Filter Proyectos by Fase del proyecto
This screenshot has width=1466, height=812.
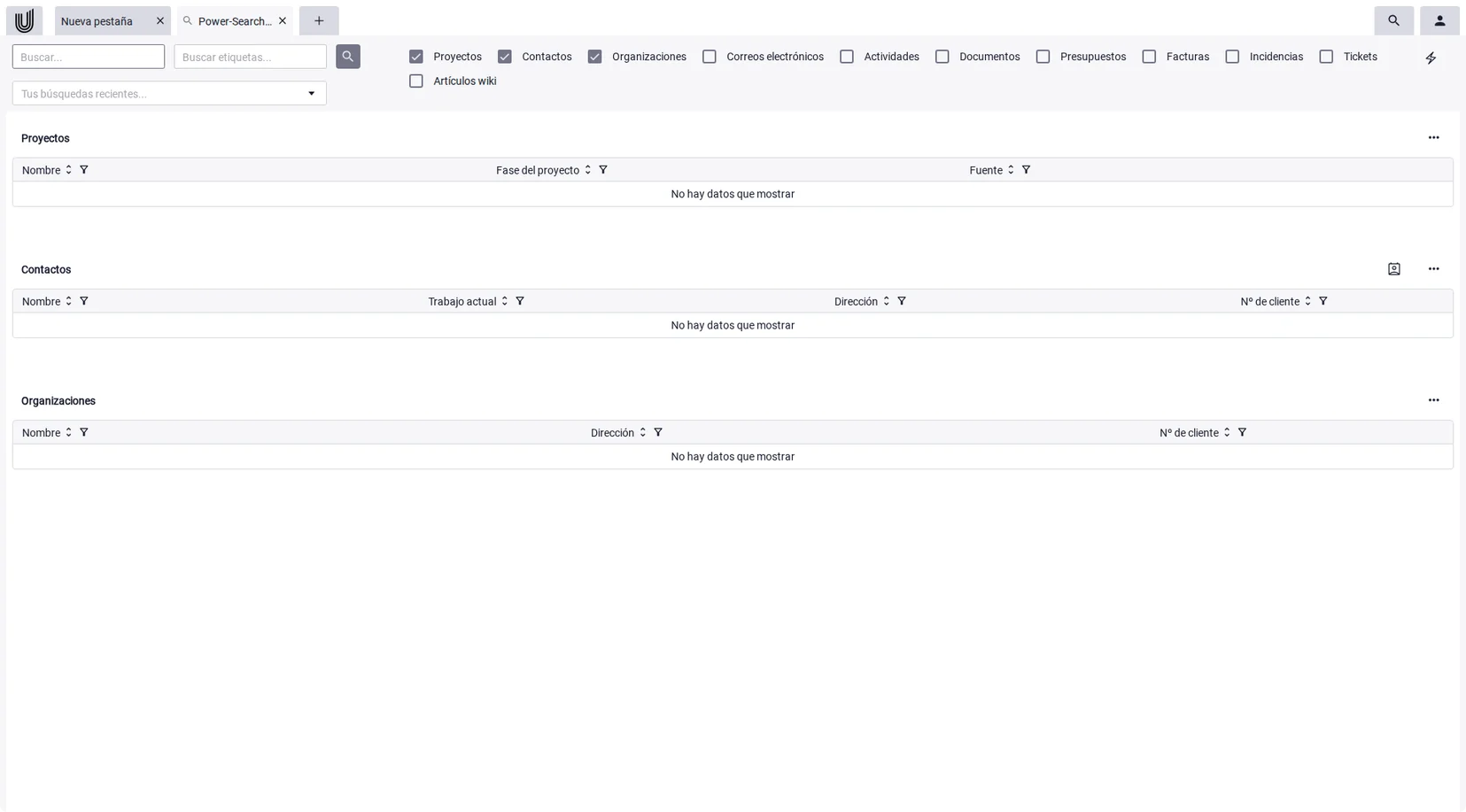click(603, 170)
